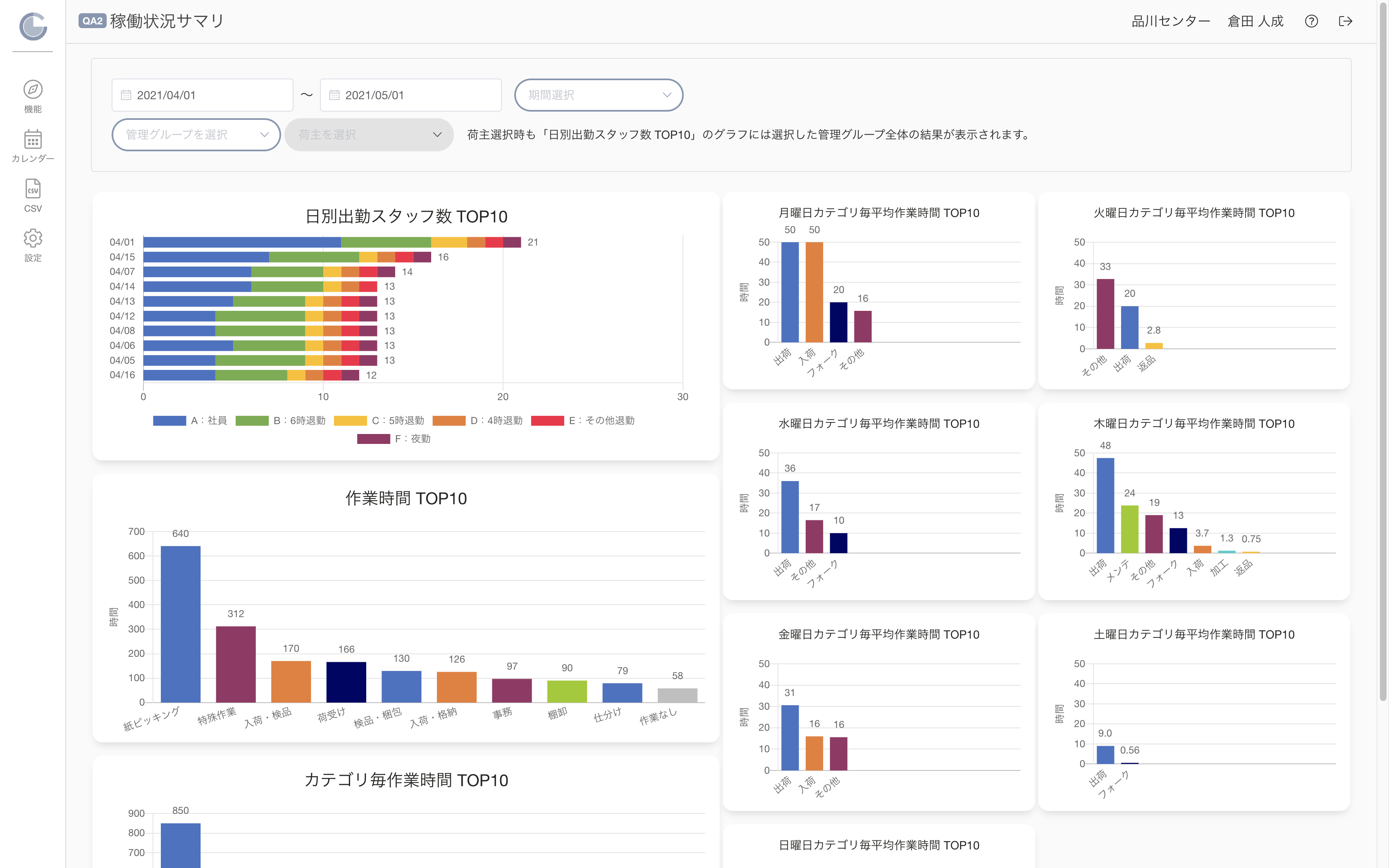Click the E：その他退勤 legend swatch
This screenshot has width=1389, height=868.
pos(548,421)
